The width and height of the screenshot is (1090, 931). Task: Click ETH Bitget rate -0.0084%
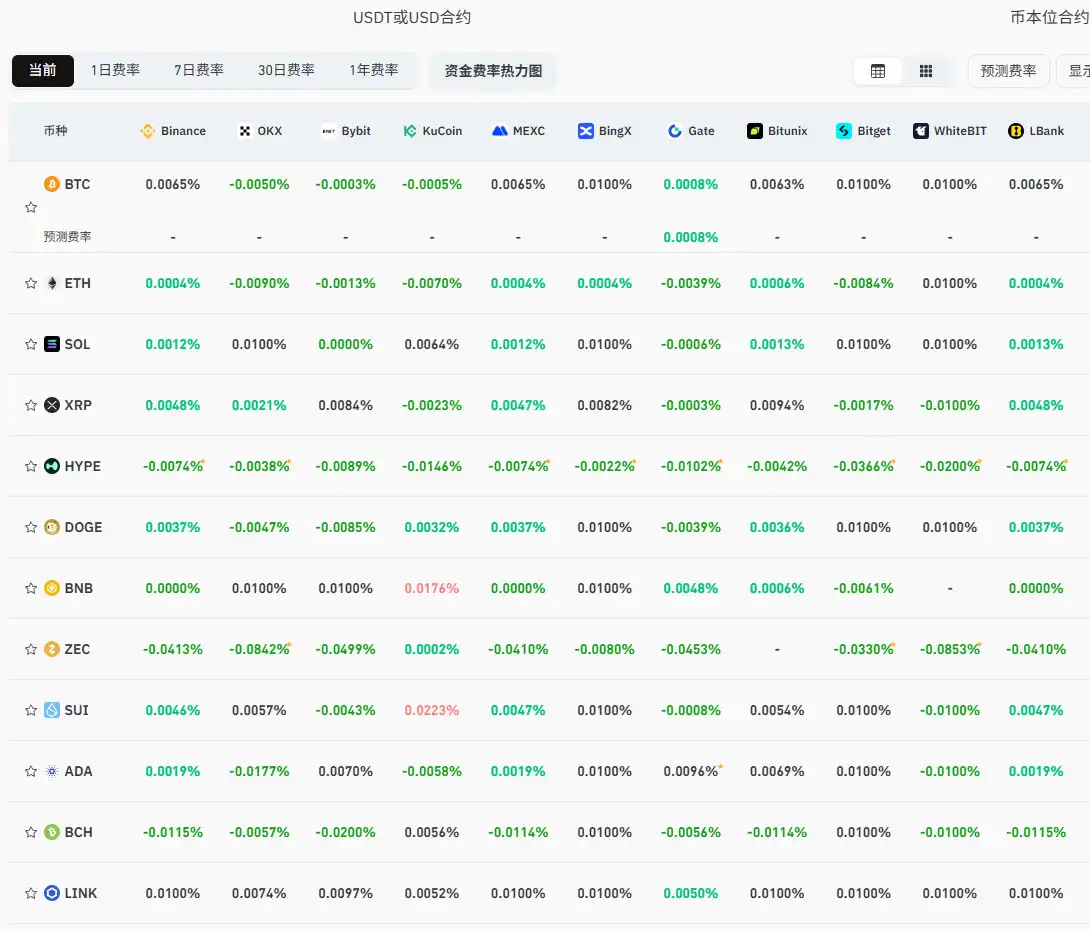(x=863, y=283)
